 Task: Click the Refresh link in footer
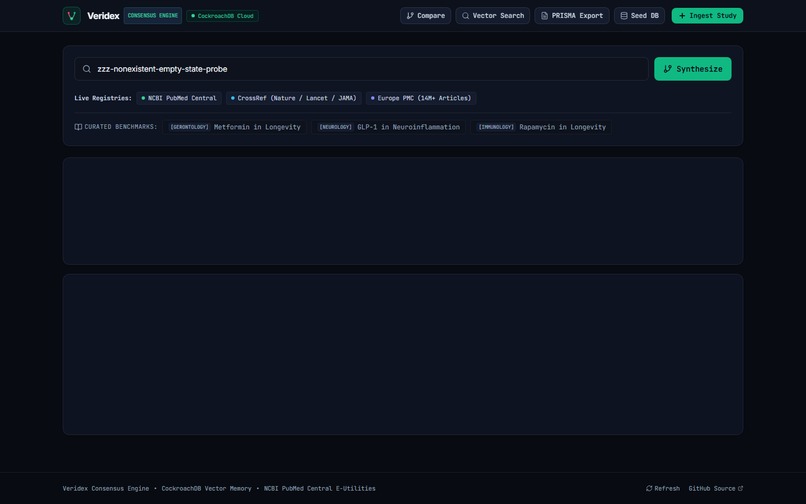point(663,489)
